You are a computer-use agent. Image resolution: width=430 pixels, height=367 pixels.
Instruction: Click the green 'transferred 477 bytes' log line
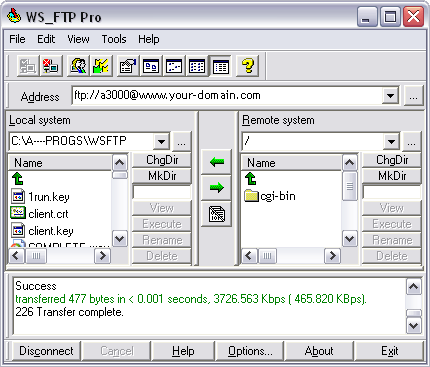[191, 299]
